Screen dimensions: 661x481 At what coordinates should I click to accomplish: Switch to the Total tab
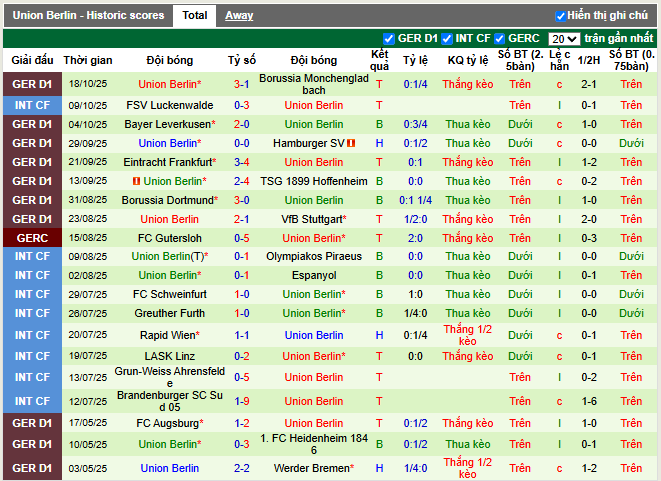pos(195,16)
